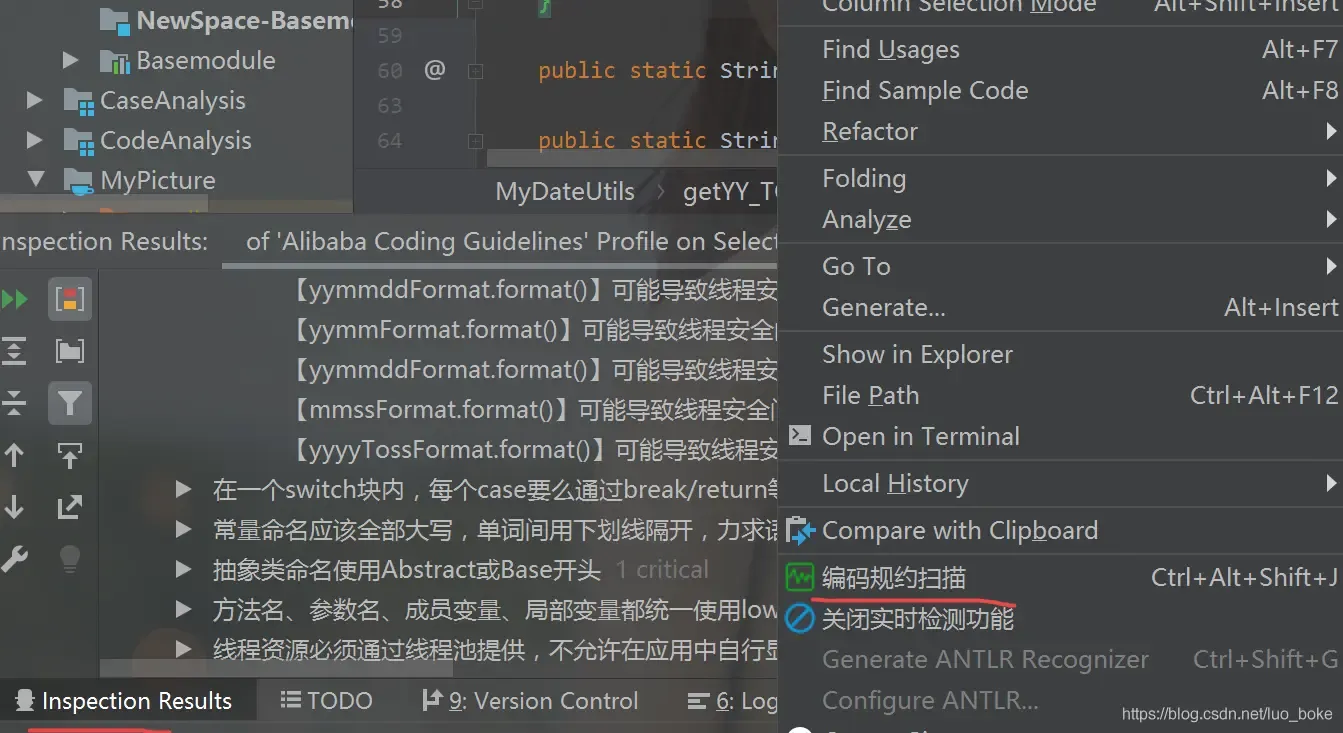
Task: Open inspection settings wrench icon
Action: click(x=14, y=559)
